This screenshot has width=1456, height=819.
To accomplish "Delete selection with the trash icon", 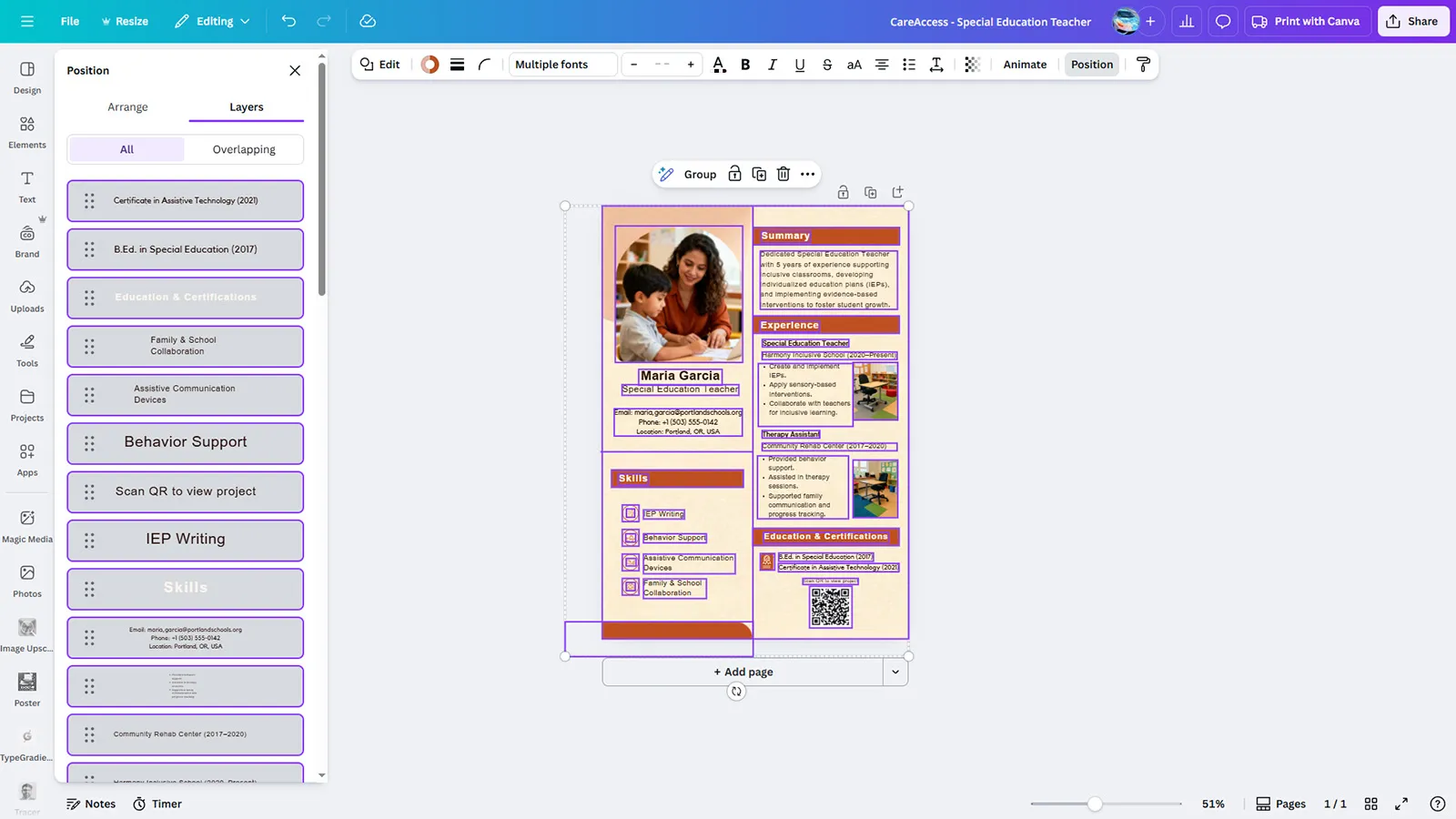I will click(784, 174).
